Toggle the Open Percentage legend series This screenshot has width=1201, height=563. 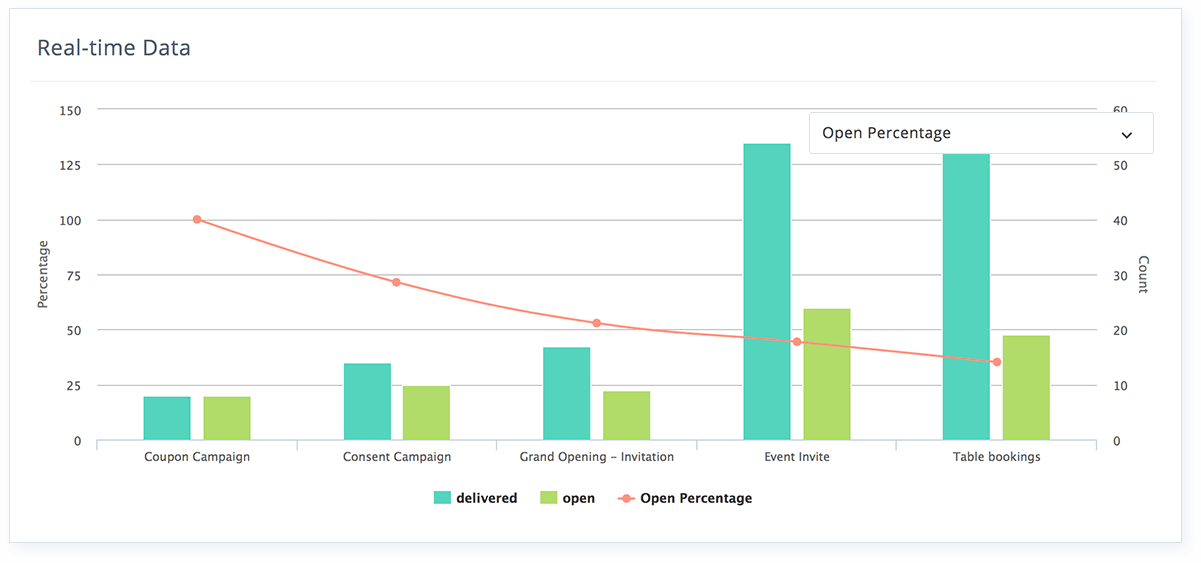pos(684,498)
